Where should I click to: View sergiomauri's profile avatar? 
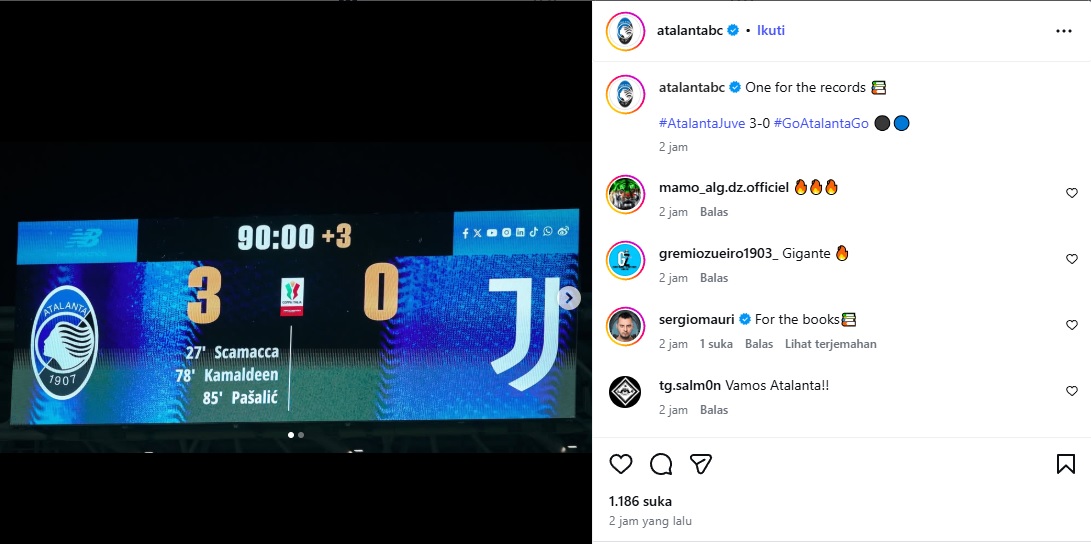pos(626,326)
